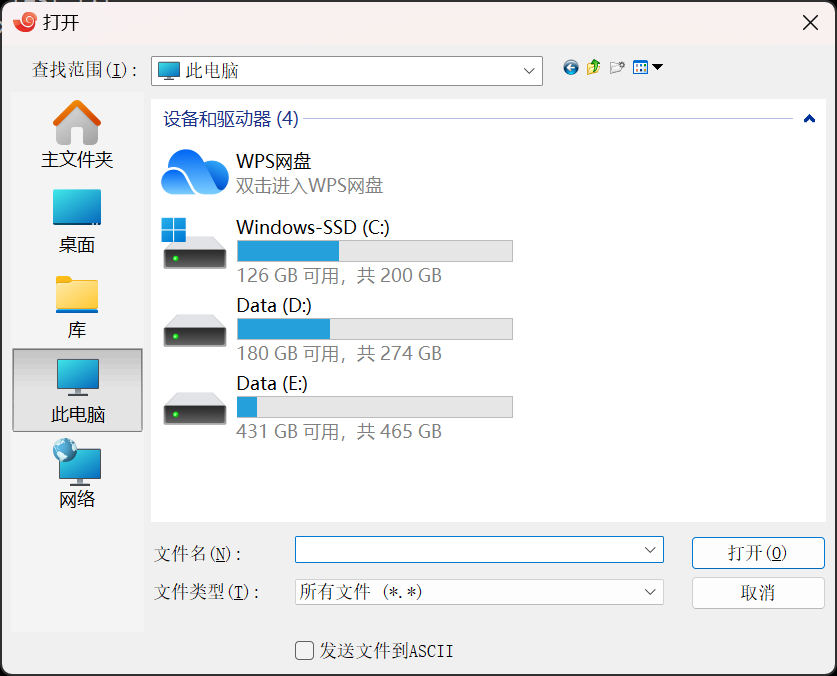
Task: Click into the 文件名 input field
Action: (479, 550)
